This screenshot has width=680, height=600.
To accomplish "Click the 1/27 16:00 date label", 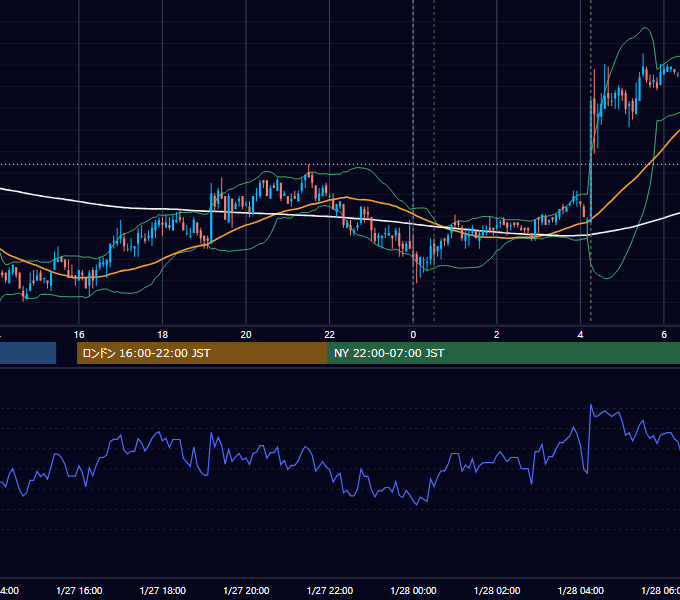I will pyautogui.click(x=79, y=590).
